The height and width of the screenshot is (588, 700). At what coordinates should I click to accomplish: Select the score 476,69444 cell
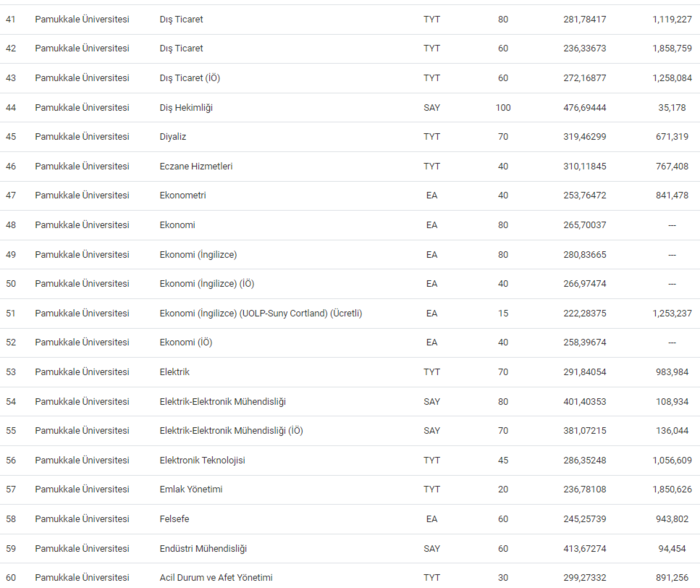click(x=585, y=108)
